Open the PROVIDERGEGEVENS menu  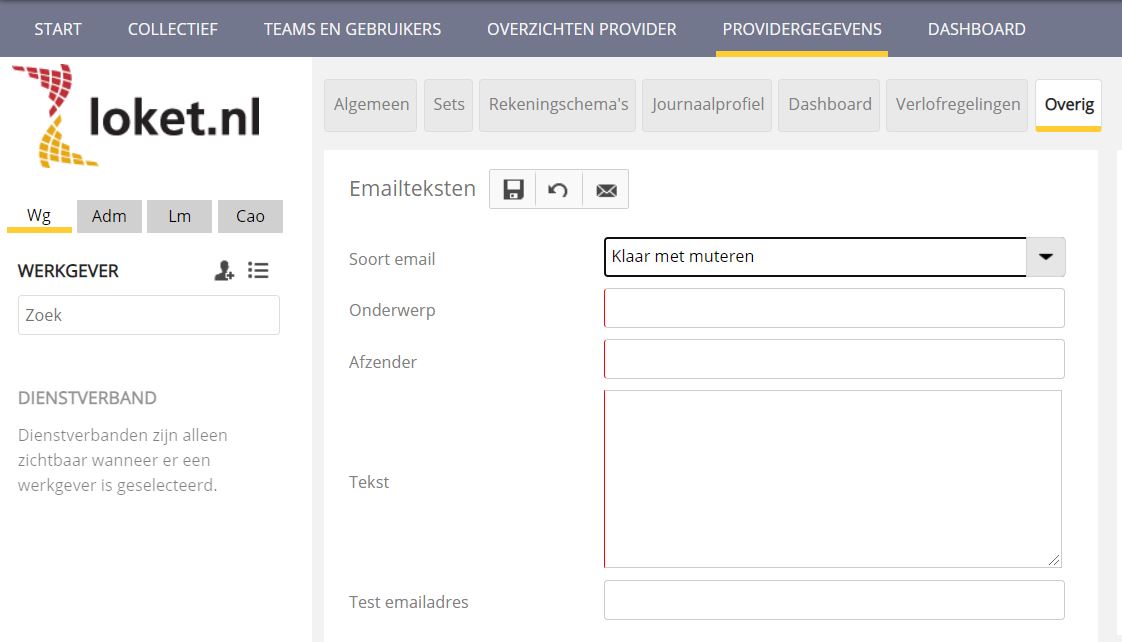[x=801, y=29]
